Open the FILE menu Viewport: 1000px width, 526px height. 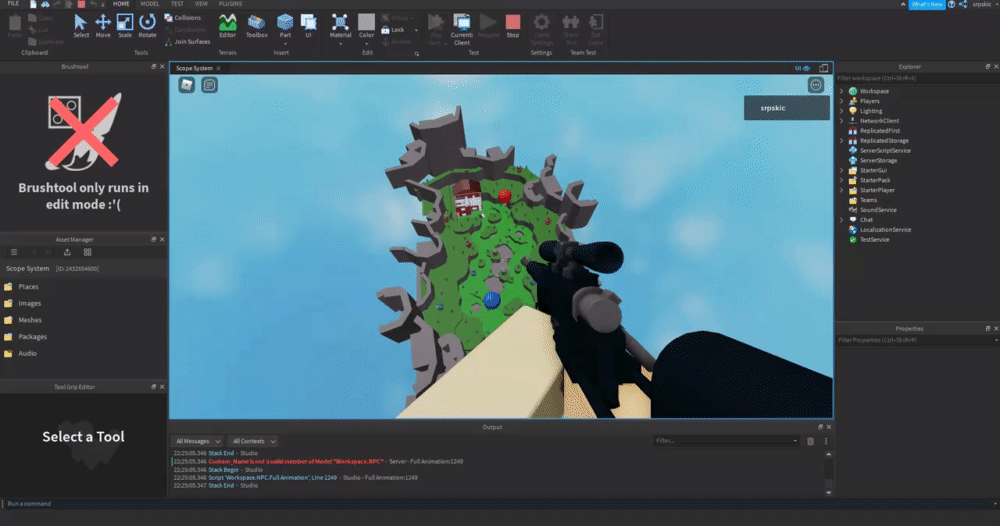point(13,4)
